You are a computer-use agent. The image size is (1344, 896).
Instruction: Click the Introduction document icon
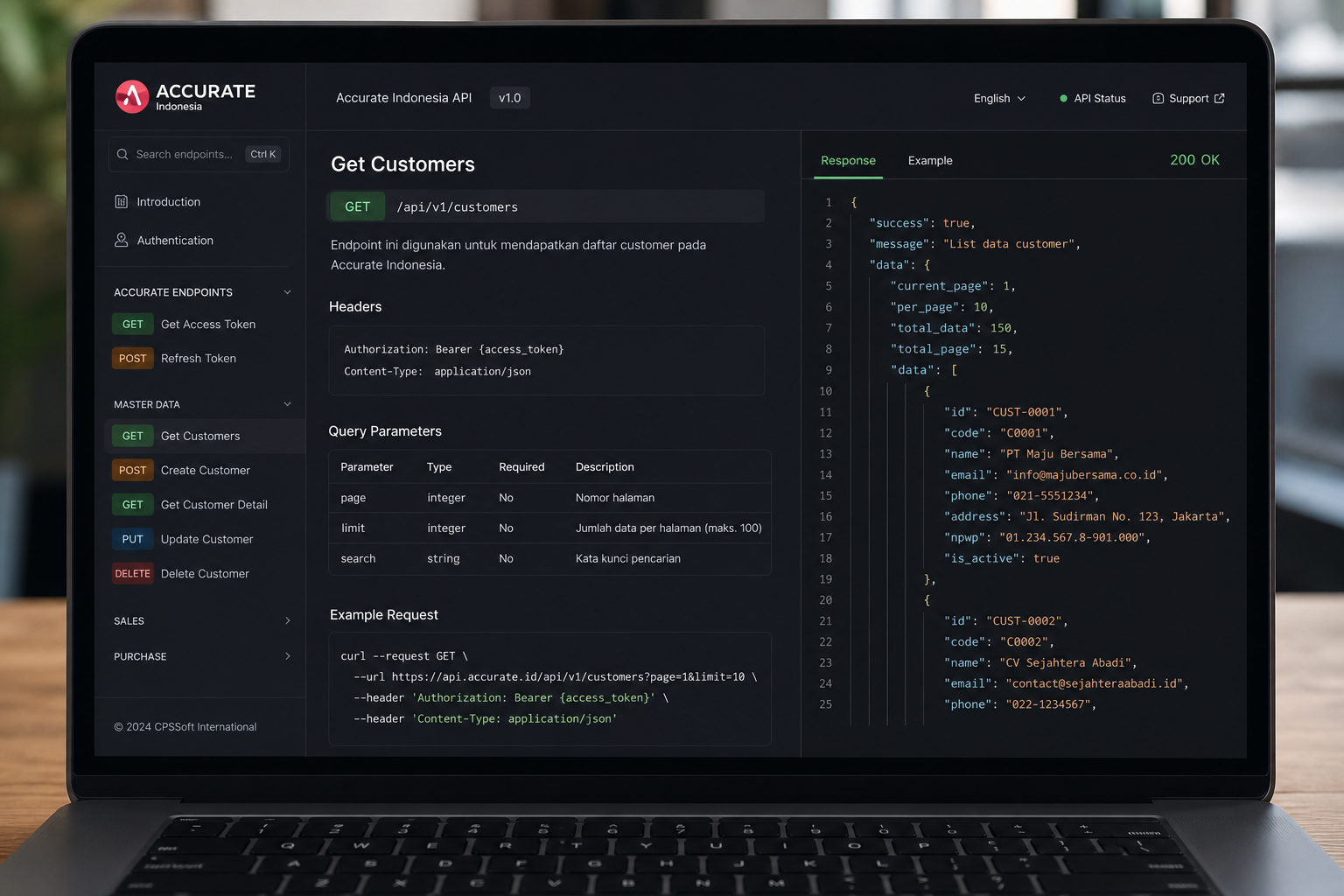[x=121, y=201]
